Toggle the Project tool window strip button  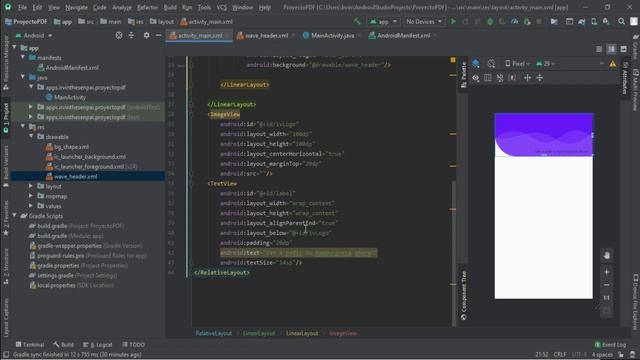coord(6,118)
